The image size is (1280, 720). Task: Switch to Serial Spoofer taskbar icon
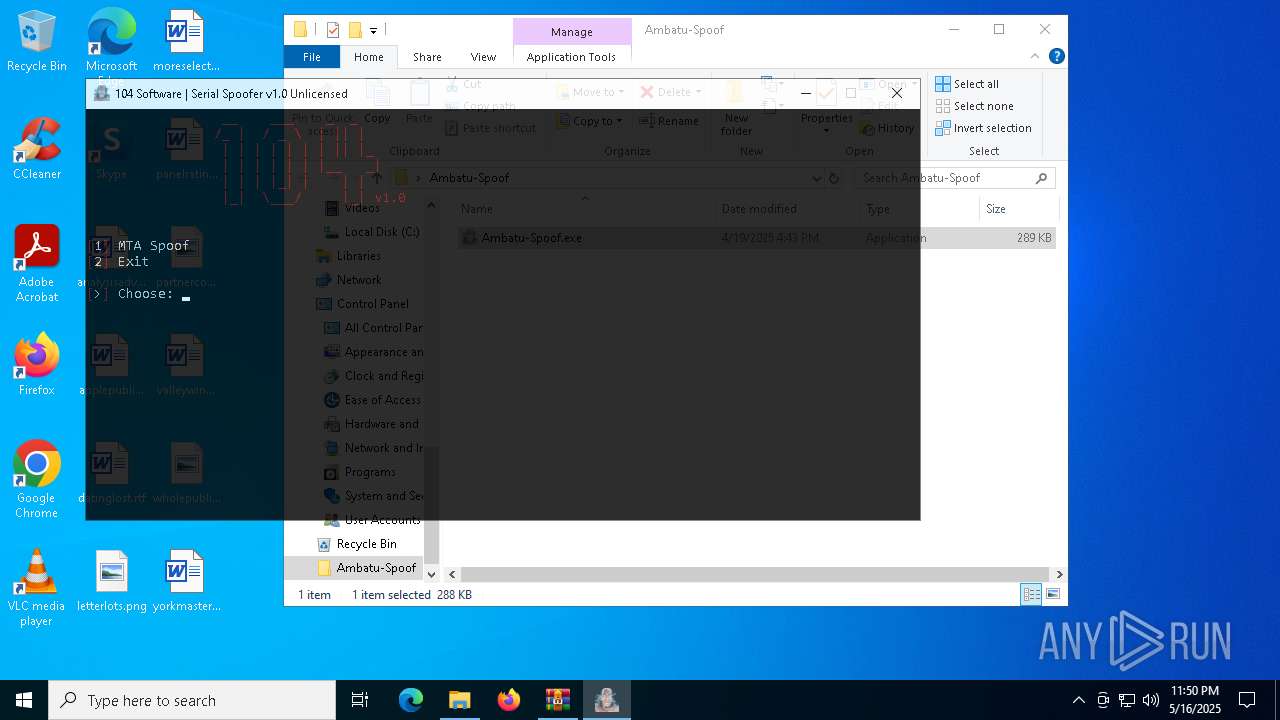point(607,700)
